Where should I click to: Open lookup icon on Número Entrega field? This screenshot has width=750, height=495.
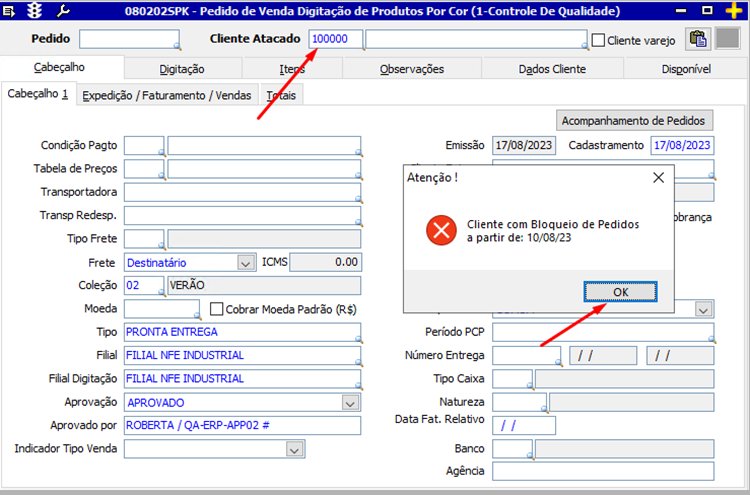point(558,363)
